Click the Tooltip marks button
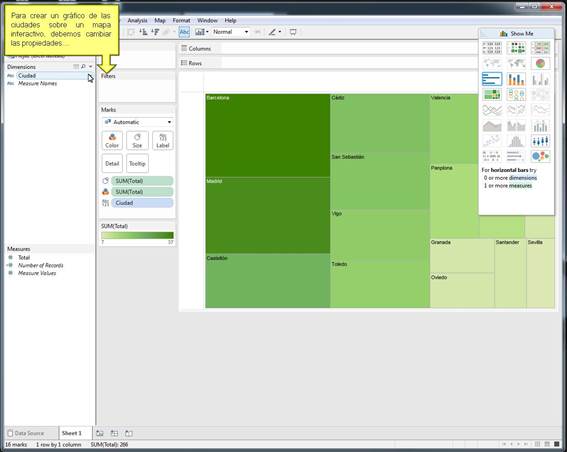The width and height of the screenshot is (567, 452). pos(137,163)
